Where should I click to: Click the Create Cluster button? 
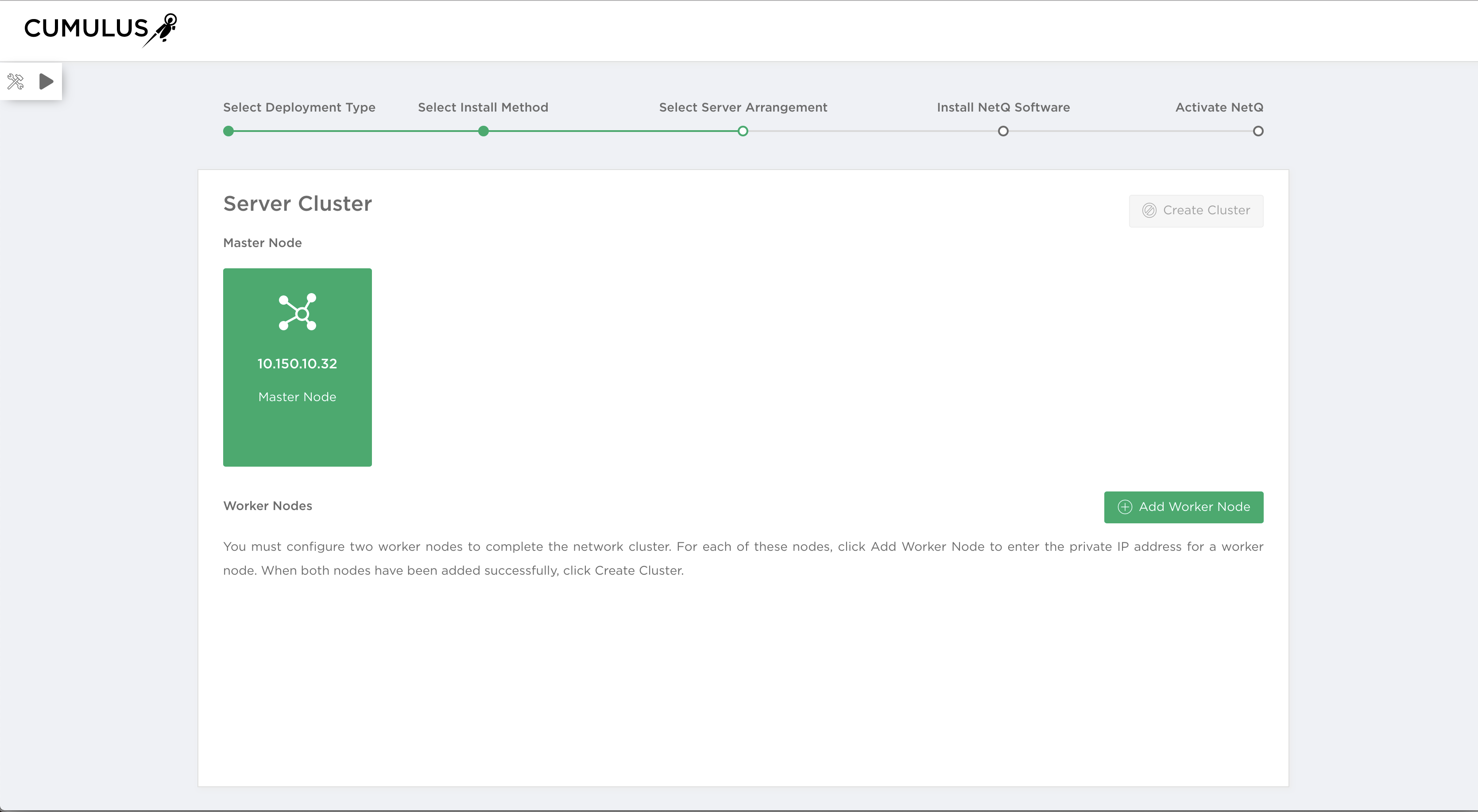pos(1196,210)
